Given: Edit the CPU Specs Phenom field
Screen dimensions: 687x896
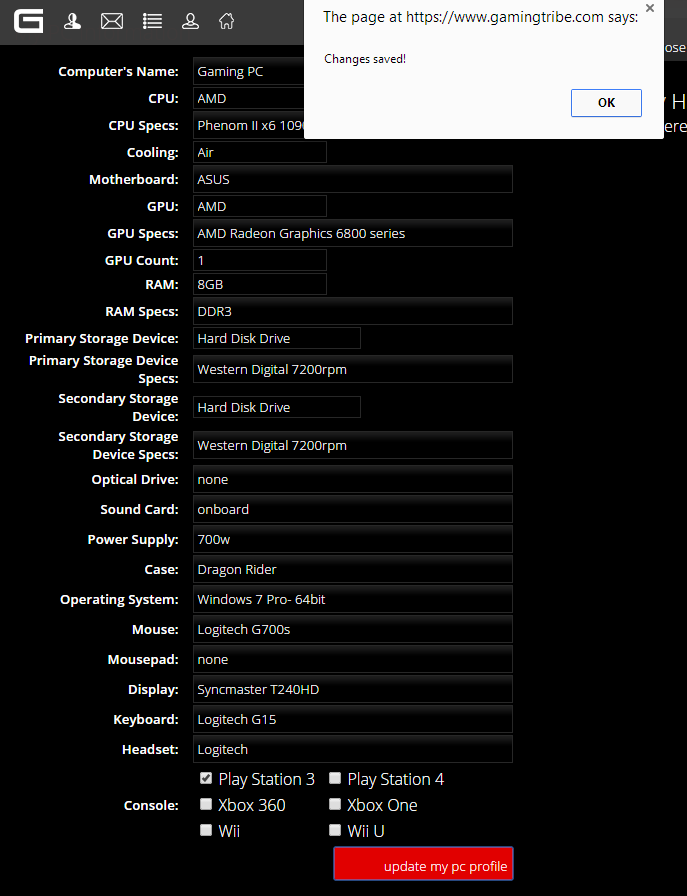Looking at the screenshot, I should [x=249, y=126].
